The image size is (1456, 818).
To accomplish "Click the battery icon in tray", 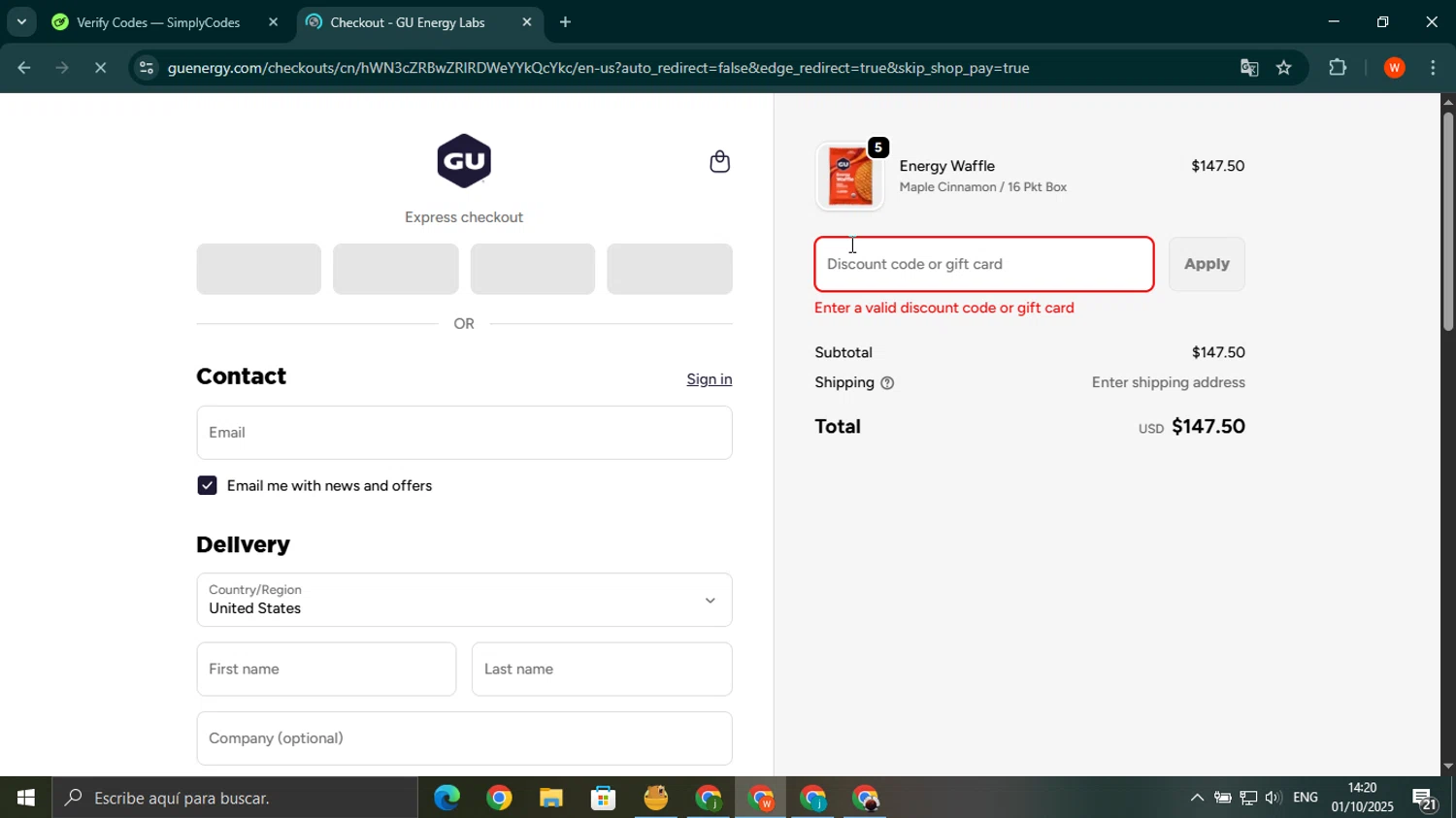I will [1222, 799].
